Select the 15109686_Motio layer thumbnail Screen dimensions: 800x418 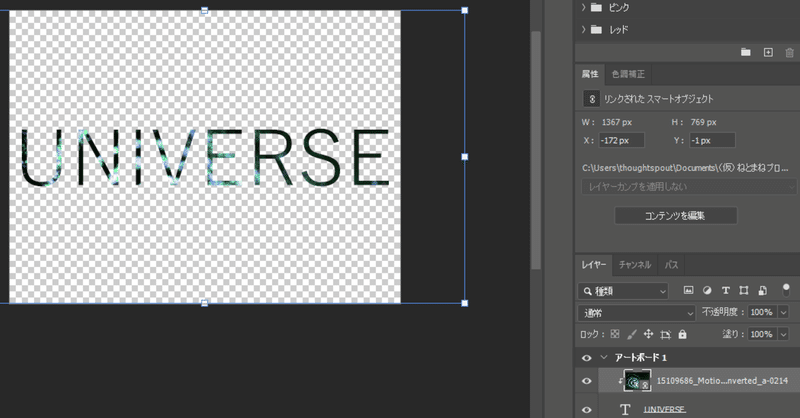637,381
